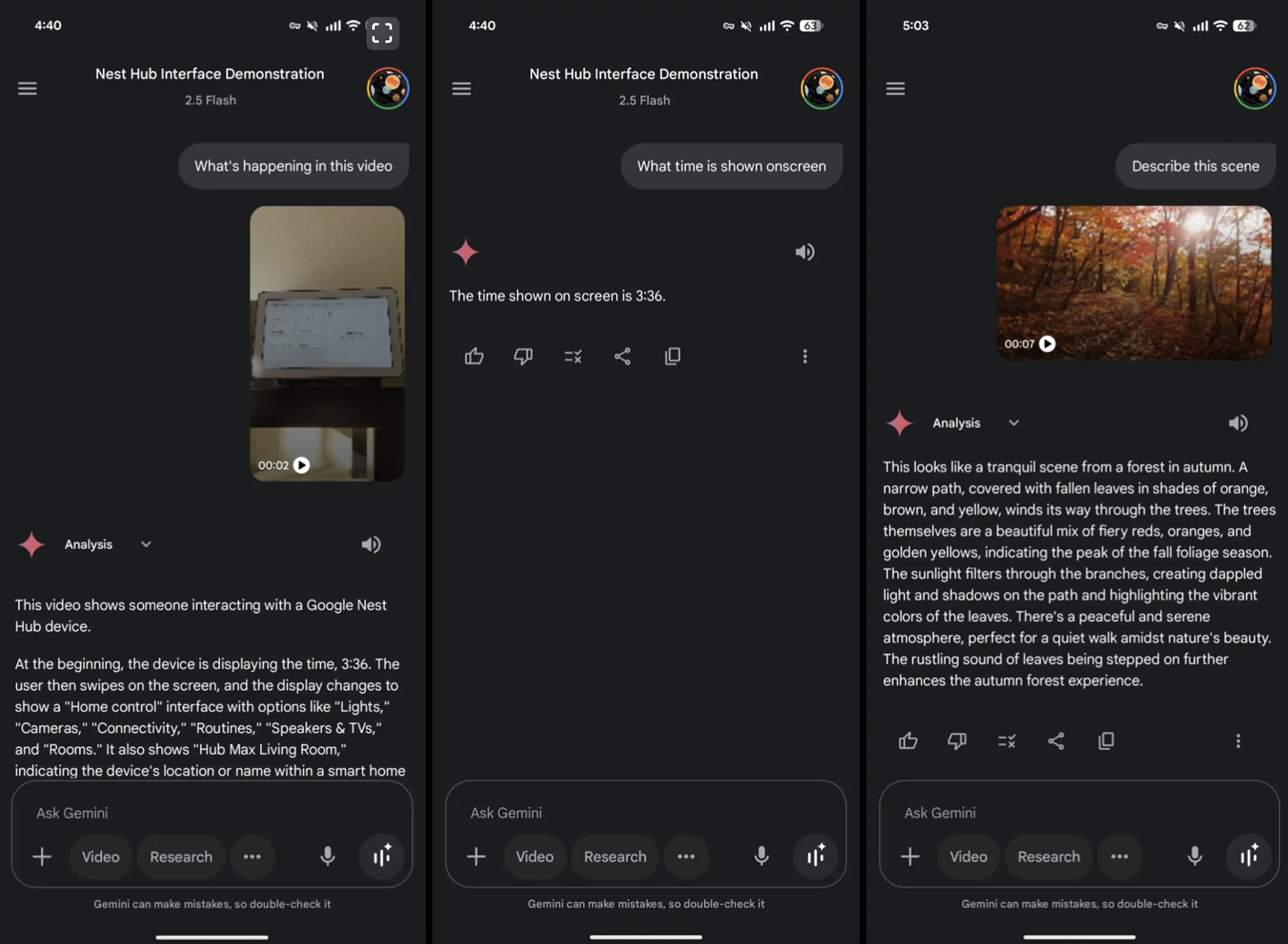This screenshot has width=1288, height=944.
Task: Toggle read-aloud speaker for the 3:36 answer
Action: 805,252
